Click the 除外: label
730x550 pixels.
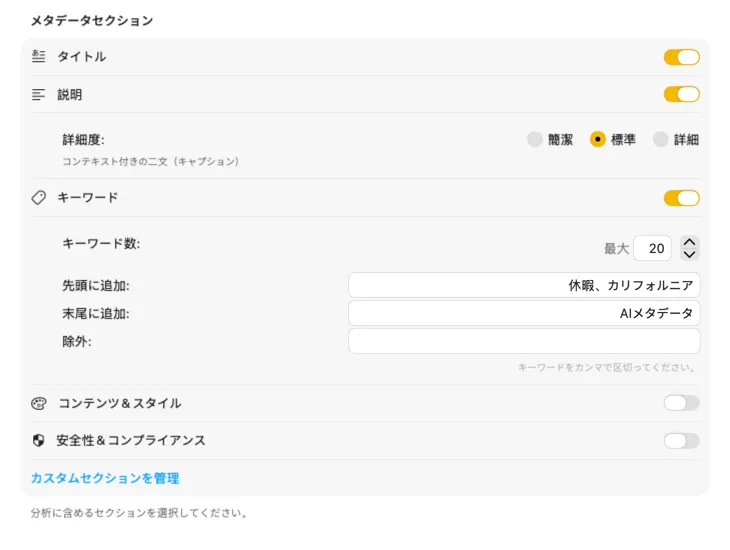77,341
